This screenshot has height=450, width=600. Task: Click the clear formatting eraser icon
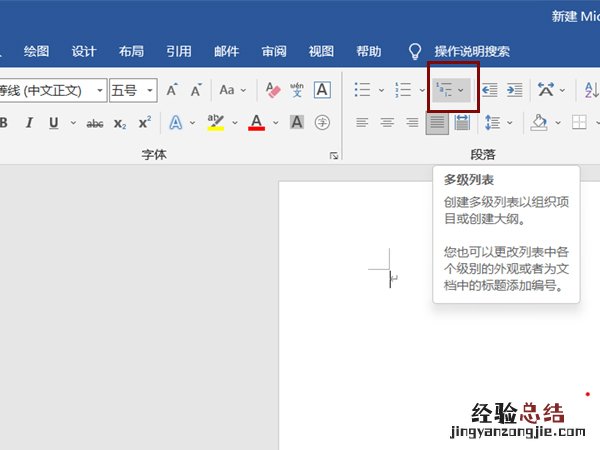coord(274,90)
